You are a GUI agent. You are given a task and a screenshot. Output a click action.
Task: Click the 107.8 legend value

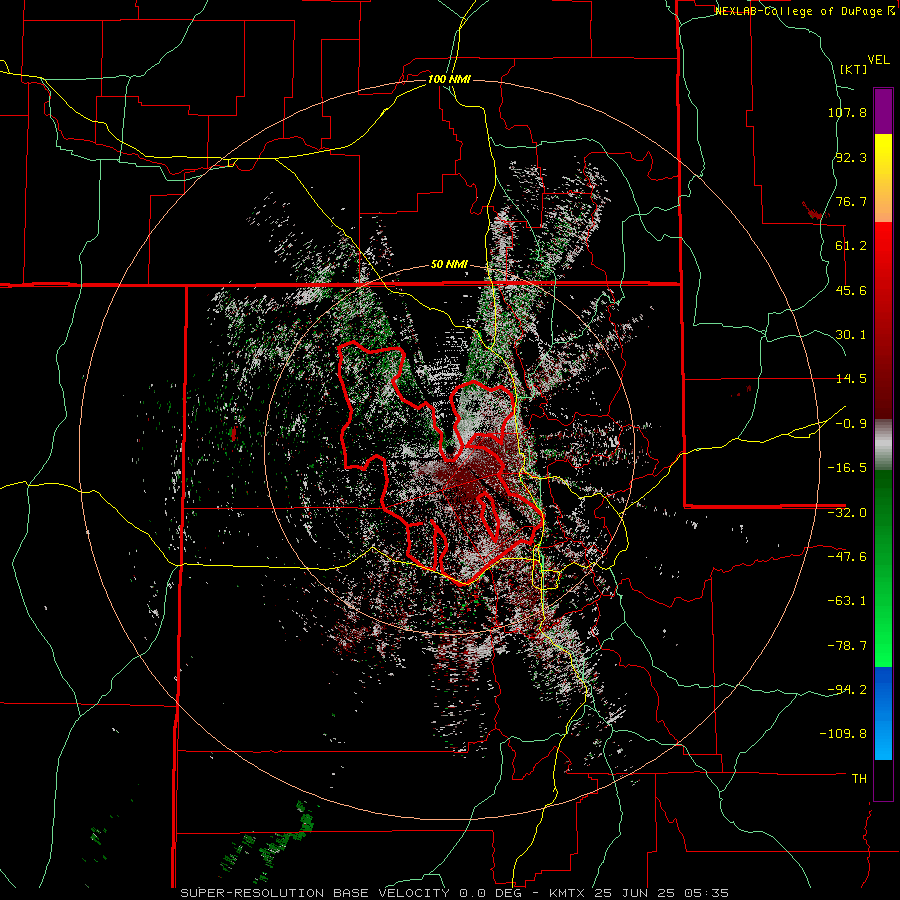click(847, 112)
